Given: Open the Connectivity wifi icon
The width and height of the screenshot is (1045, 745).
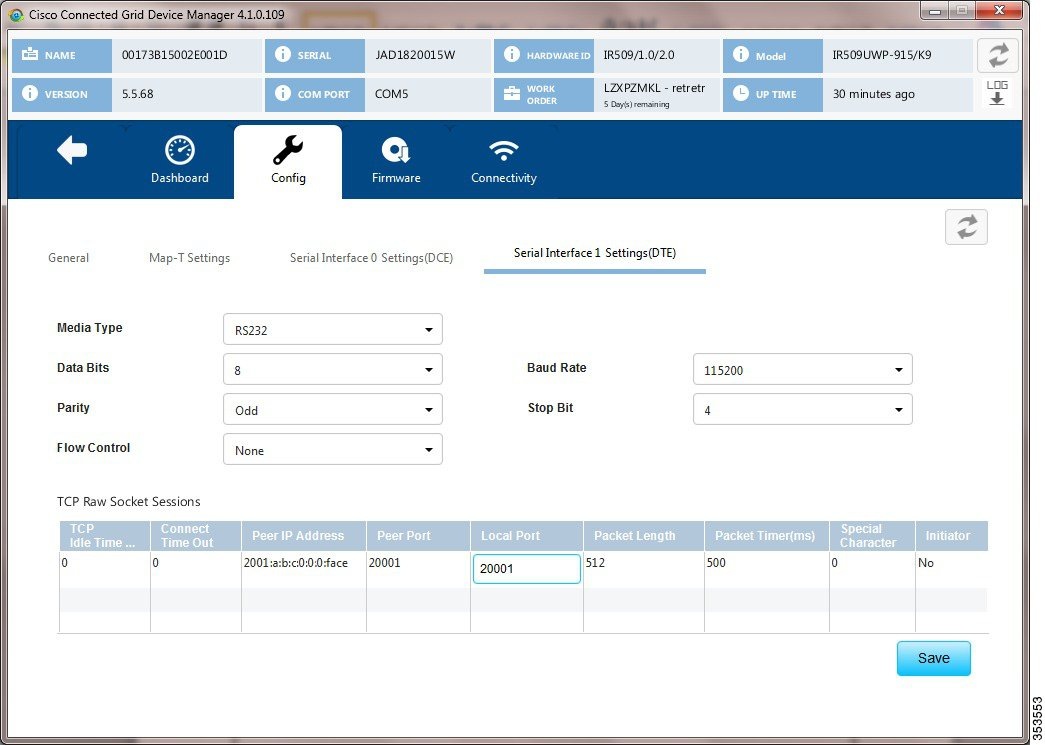Looking at the screenshot, I should coord(503,151).
